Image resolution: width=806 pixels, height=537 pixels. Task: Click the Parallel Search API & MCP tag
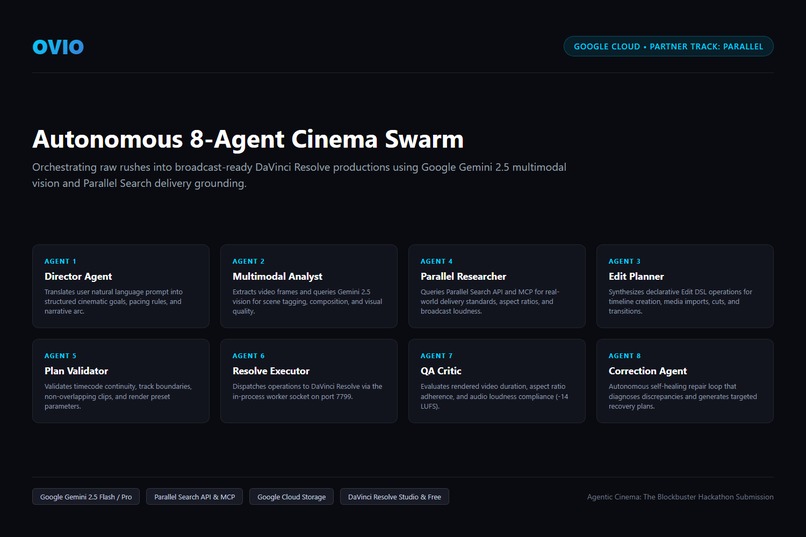click(194, 497)
